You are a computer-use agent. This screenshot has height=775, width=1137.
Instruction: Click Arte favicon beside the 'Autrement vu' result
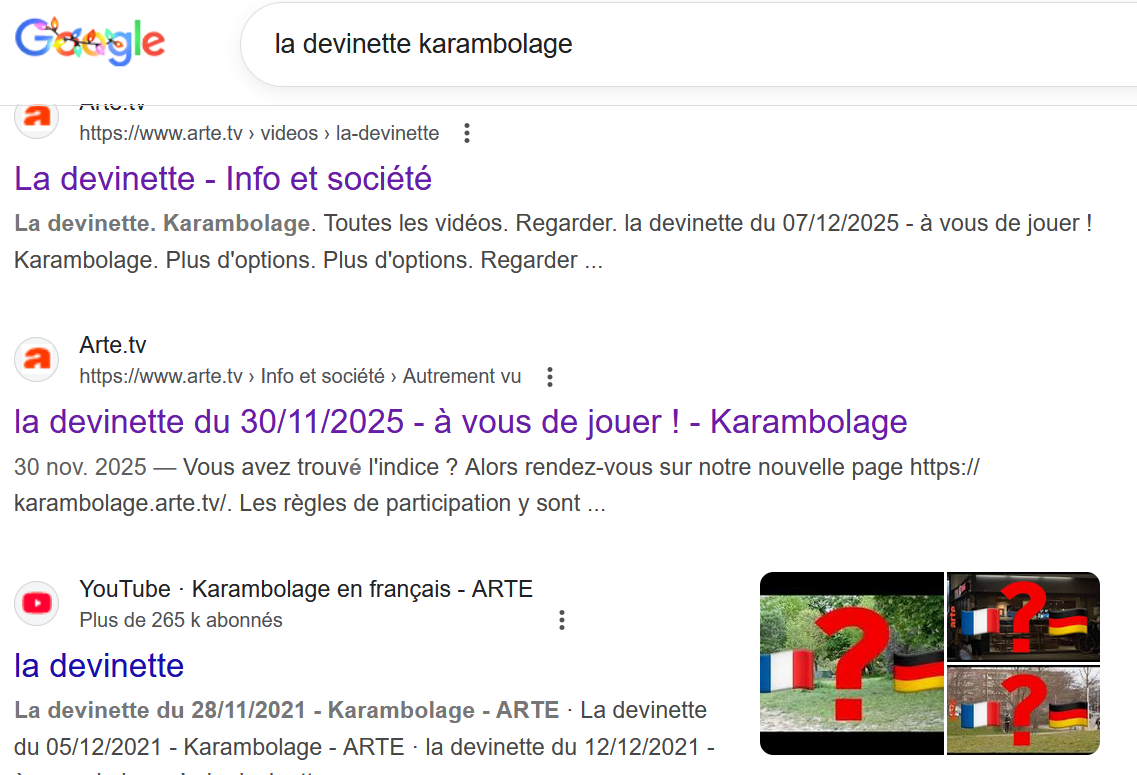point(37,360)
